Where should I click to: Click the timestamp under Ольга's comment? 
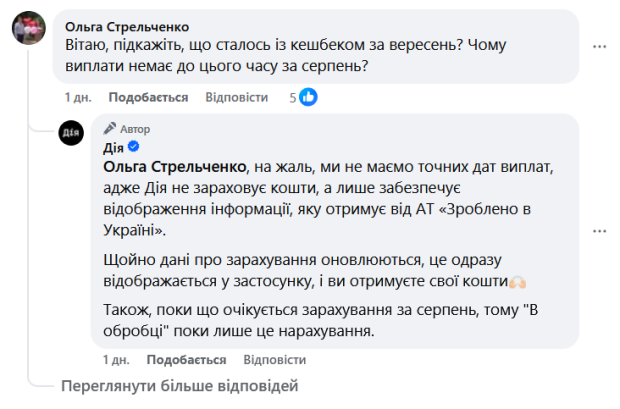point(77,97)
